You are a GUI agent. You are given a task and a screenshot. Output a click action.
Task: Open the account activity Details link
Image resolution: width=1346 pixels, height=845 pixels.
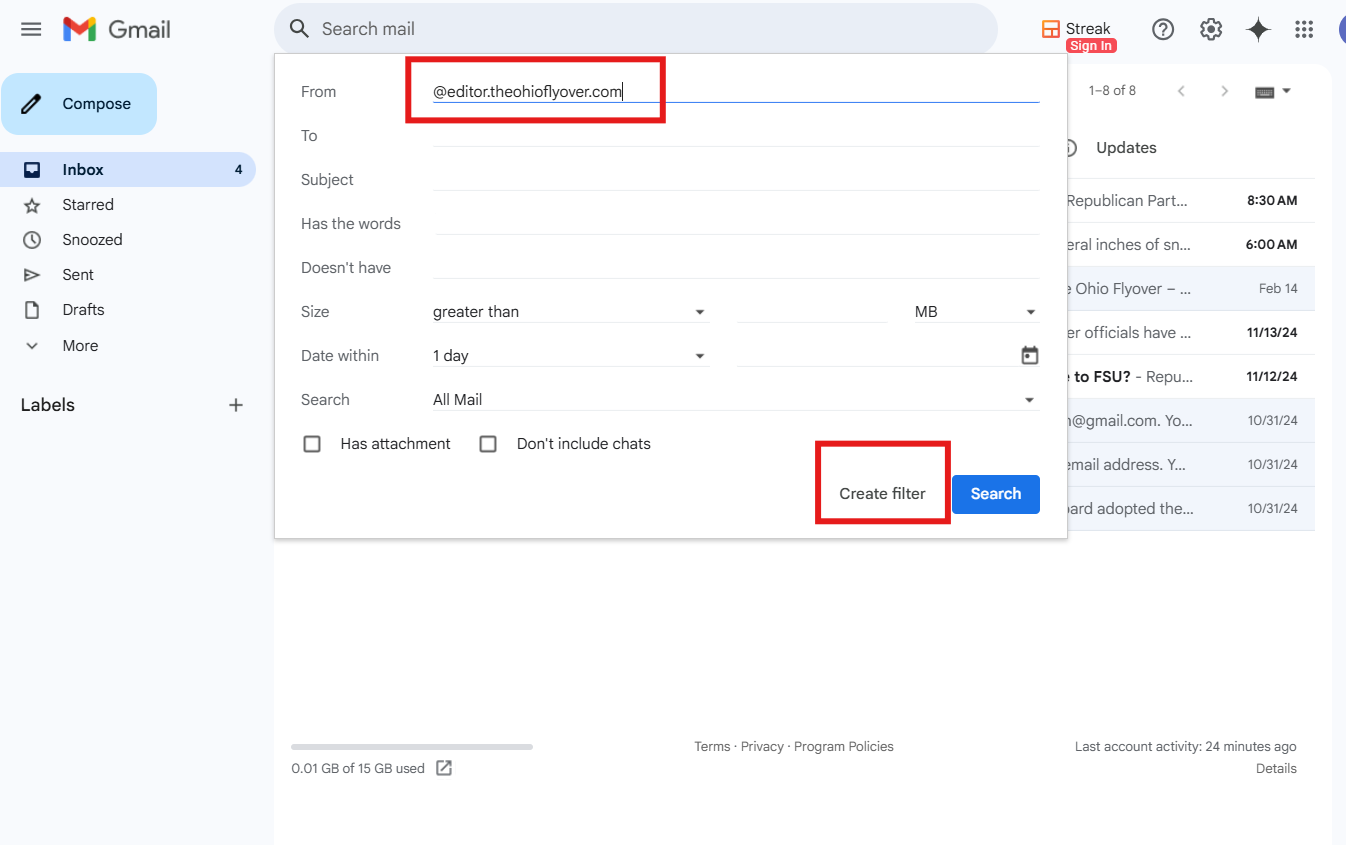coord(1276,769)
